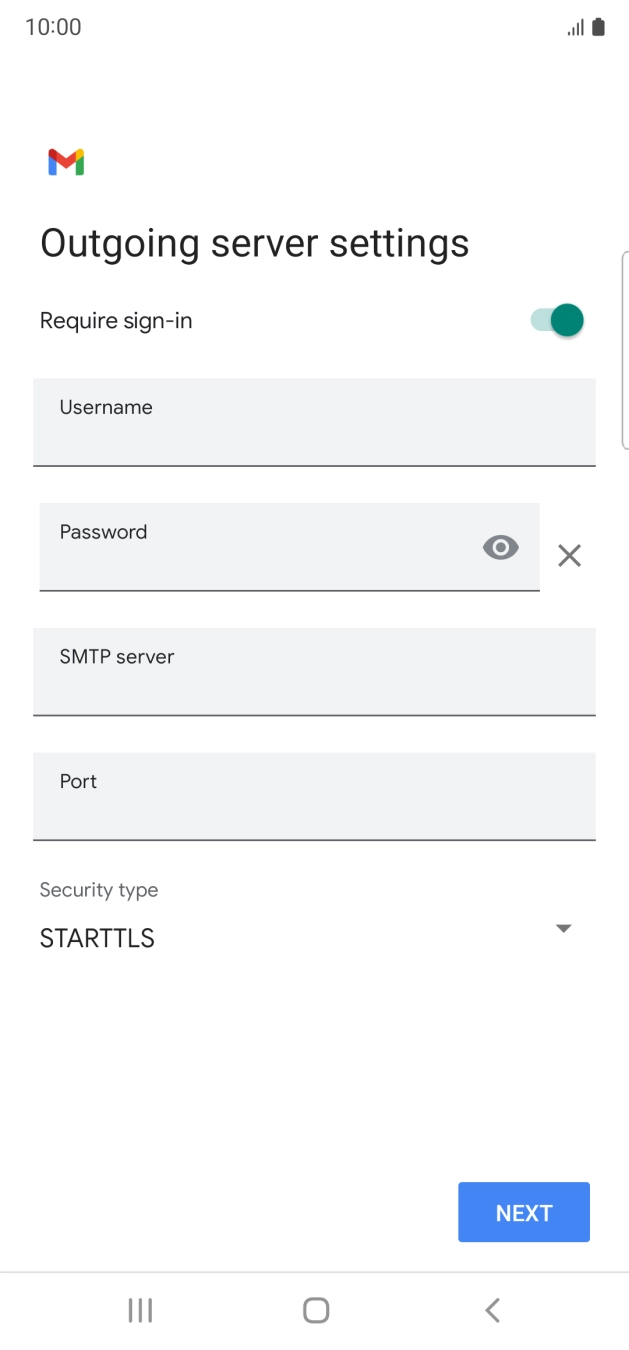Image resolution: width=629 pixels, height=1350 pixels.
Task: Tap the Recents navigation icon
Action: click(x=140, y=1309)
